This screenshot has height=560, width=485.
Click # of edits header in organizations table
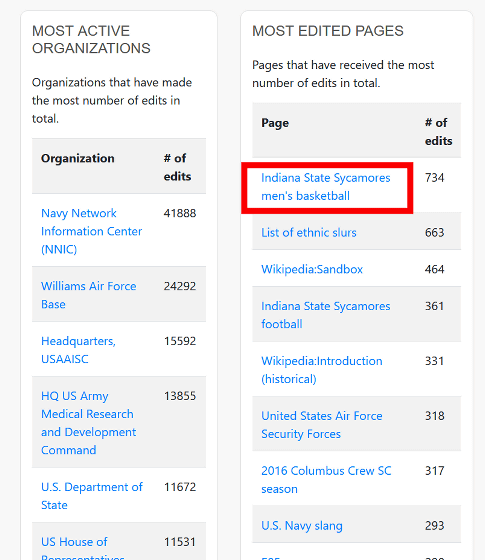pyautogui.click(x=178, y=167)
